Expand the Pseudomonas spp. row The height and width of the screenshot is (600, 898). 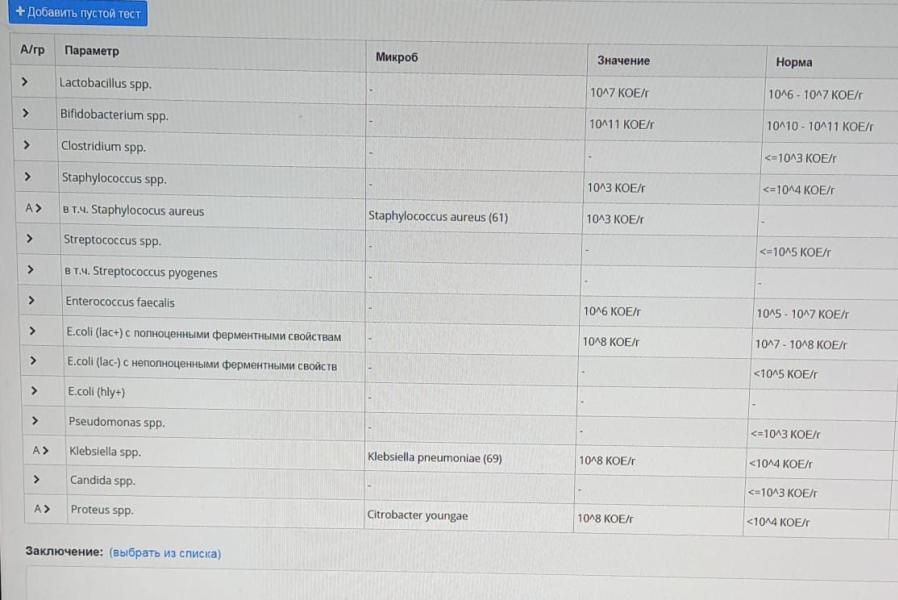[x=35, y=421]
